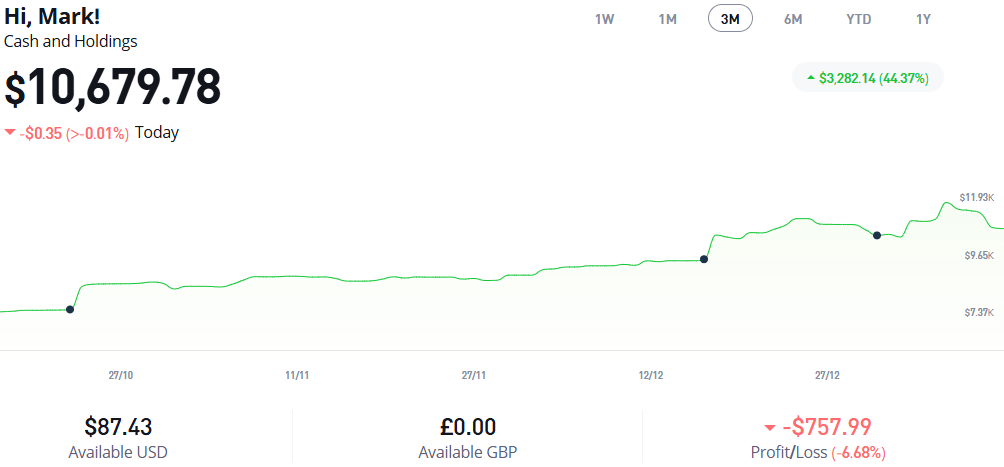Select the 3M time range tab
This screenshot has width=1004, height=467.
[x=730, y=19]
